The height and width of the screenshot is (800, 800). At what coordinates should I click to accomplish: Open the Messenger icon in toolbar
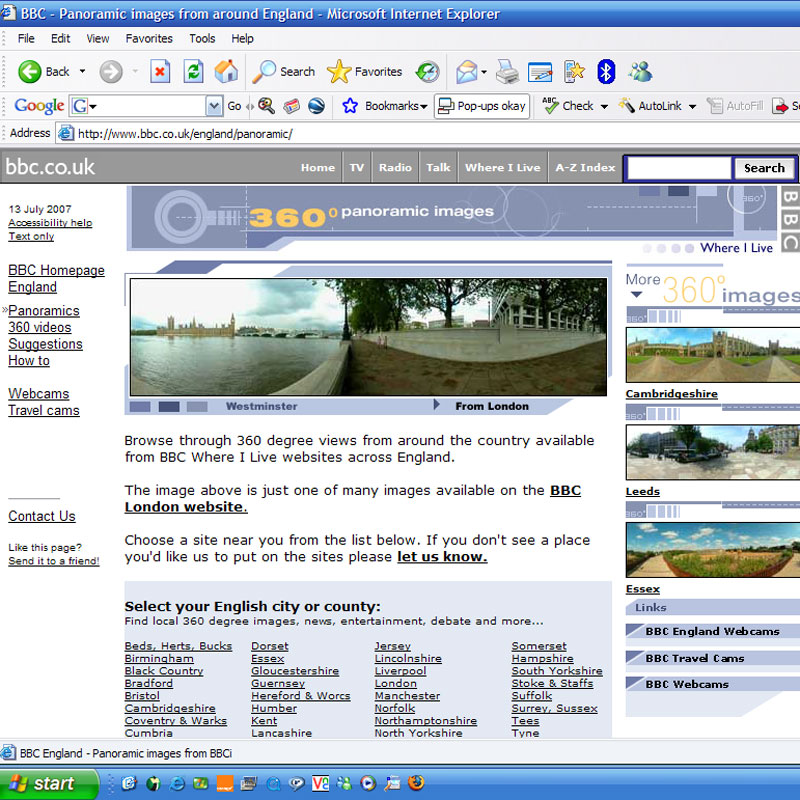coord(640,72)
